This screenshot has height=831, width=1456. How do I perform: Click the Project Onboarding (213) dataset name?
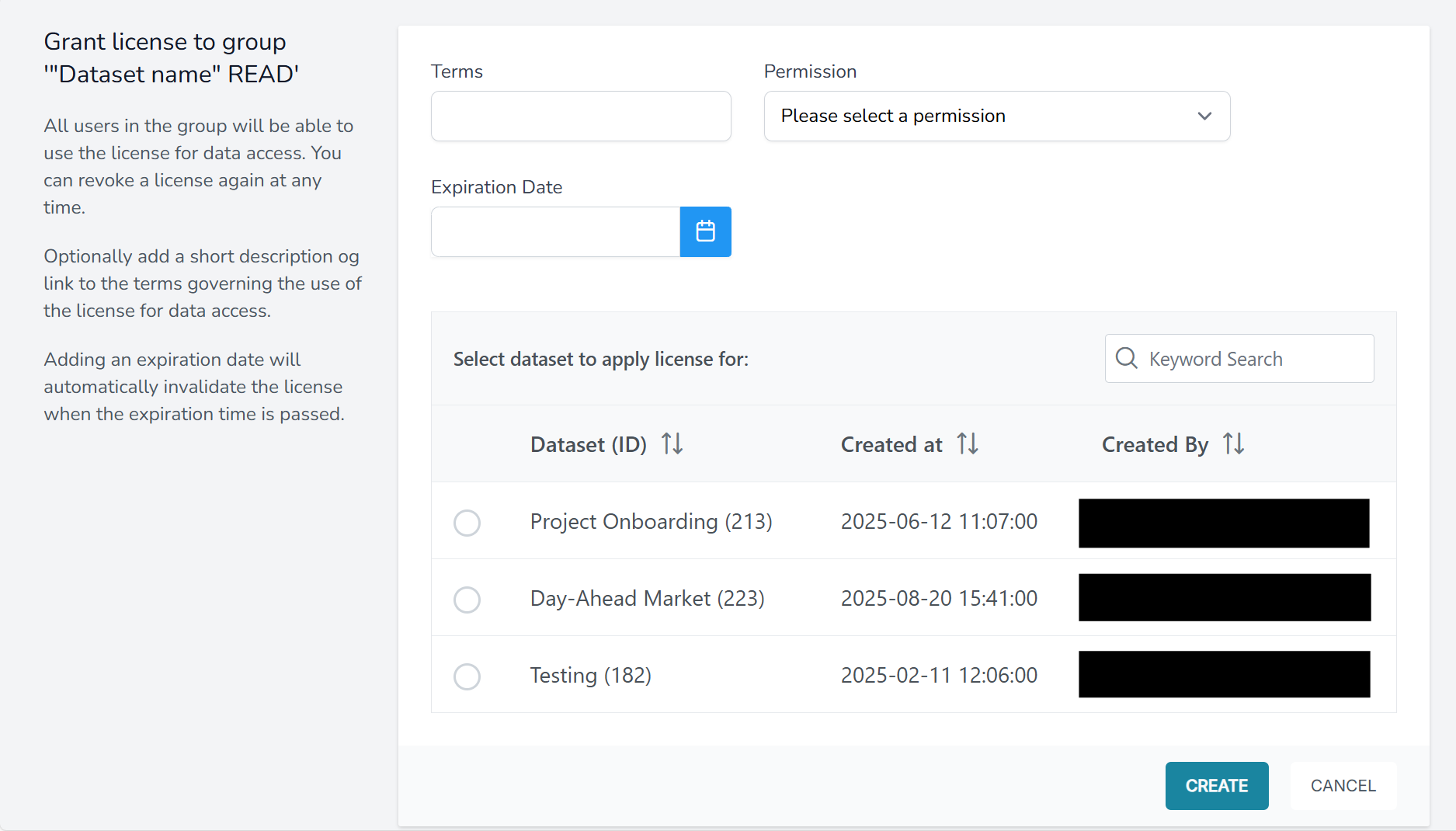click(651, 521)
